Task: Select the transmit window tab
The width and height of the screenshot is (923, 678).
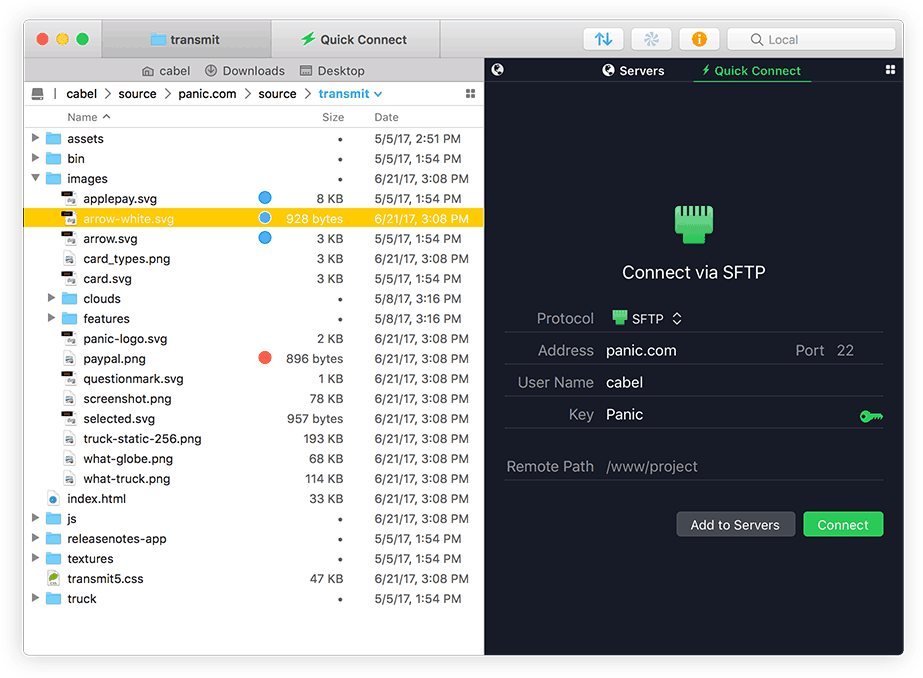Action: tap(186, 39)
